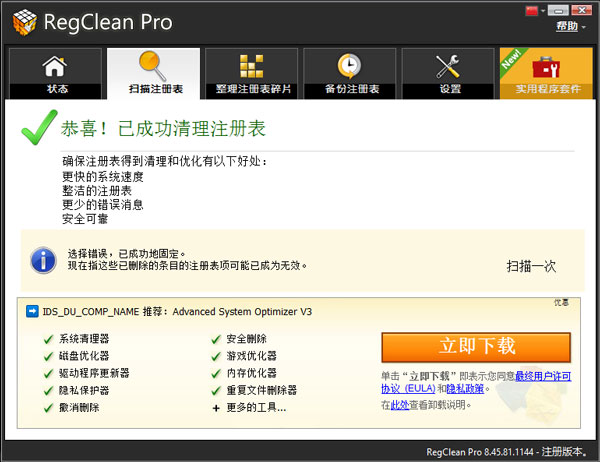This screenshot has height=462, width=600.
Task: Open the language flag dropdown
Action: coord(543,11)
